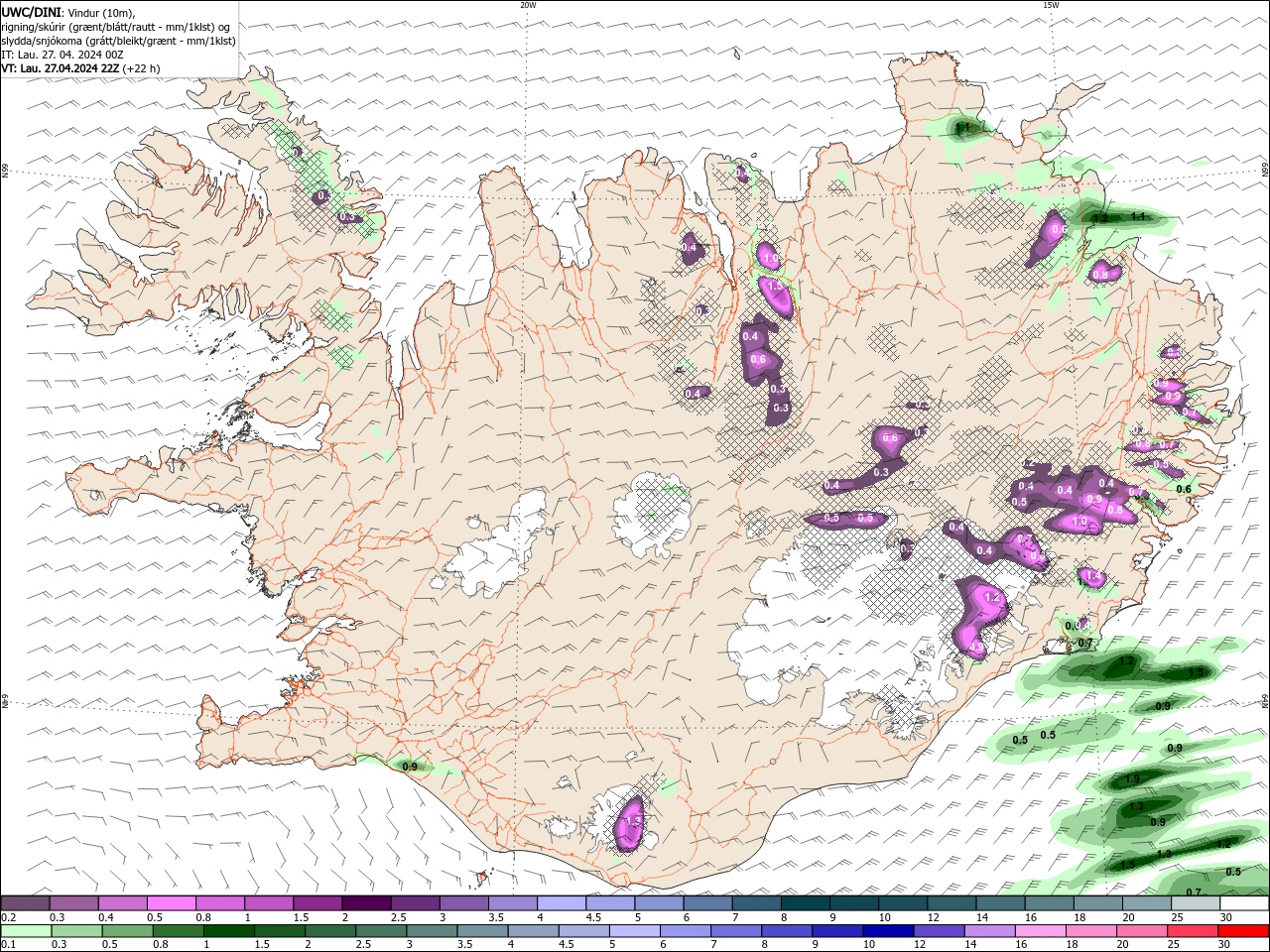Select the 0.2 swatch in the upper snow legend
Viewport: 1270px width, 952px height.
[x=25, y=902]
